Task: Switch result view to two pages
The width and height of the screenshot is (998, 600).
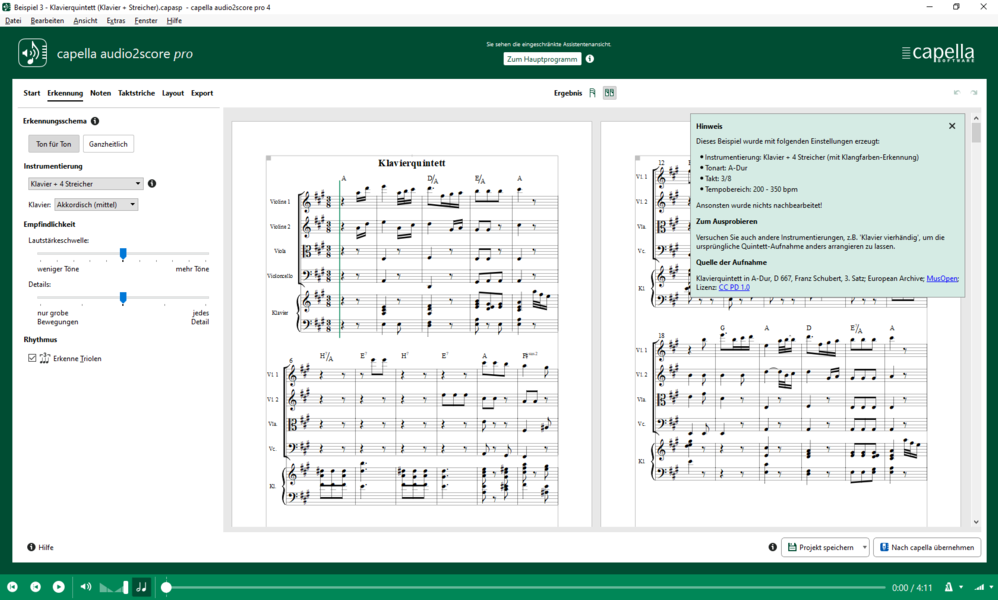Action: click(x=609, y=93)
